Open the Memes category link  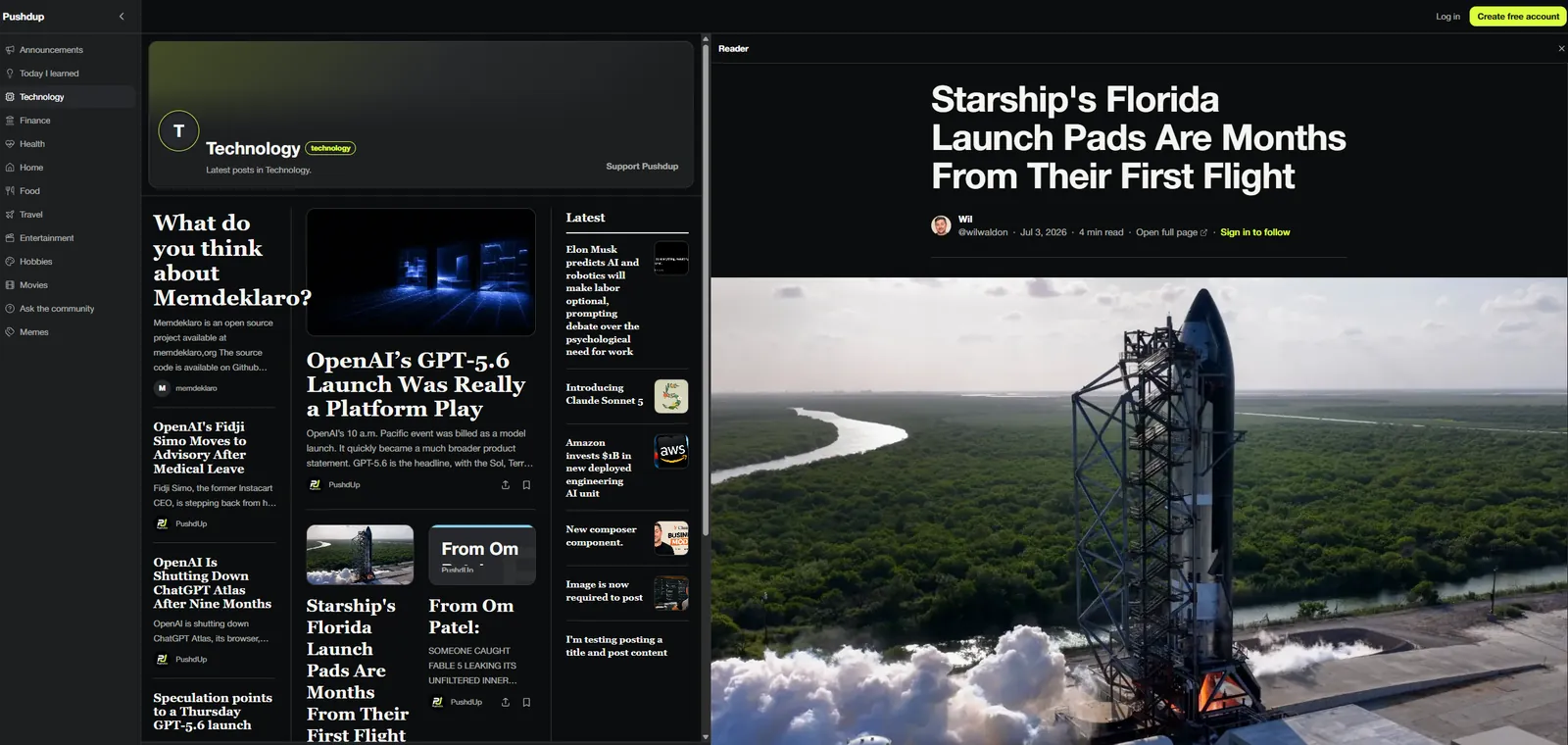[33, 332]
